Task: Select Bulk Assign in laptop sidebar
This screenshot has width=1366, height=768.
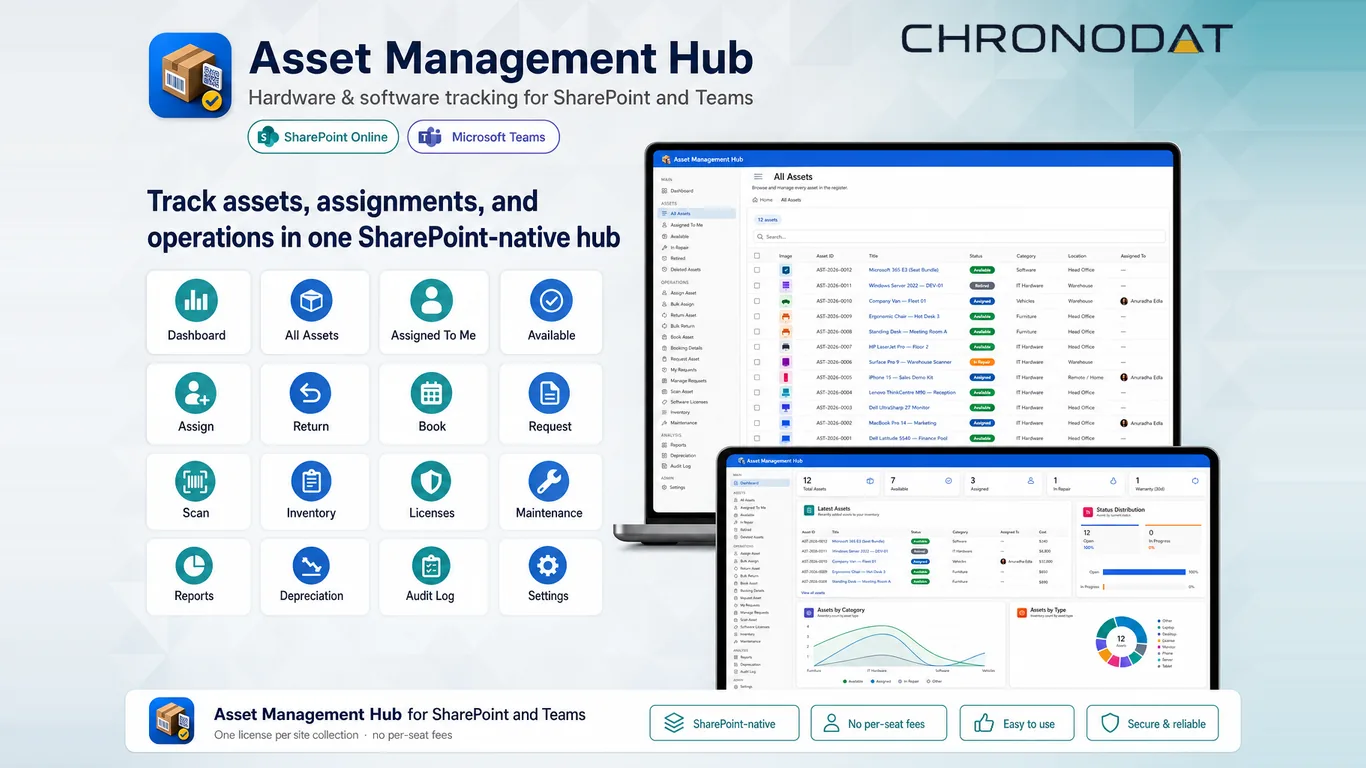Action: point(682,304)
